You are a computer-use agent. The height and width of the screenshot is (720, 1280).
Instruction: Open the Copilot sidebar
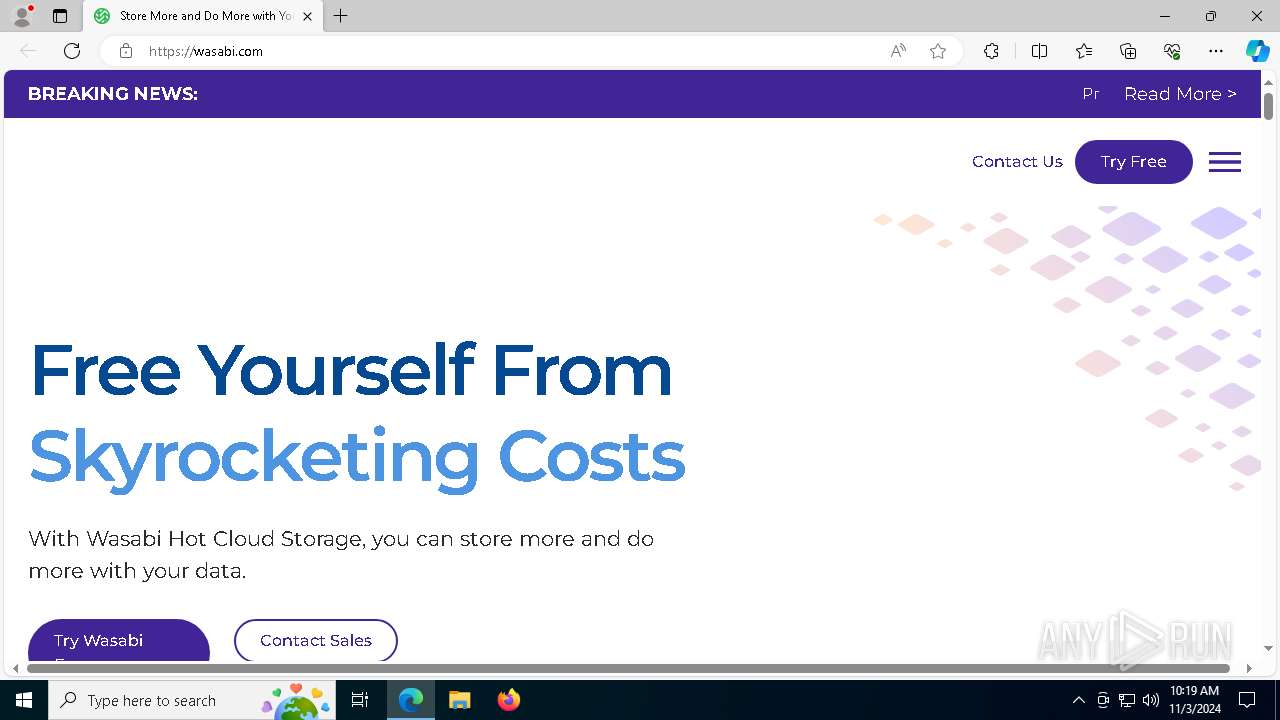pyautogui.click(x=1257, y=51)
